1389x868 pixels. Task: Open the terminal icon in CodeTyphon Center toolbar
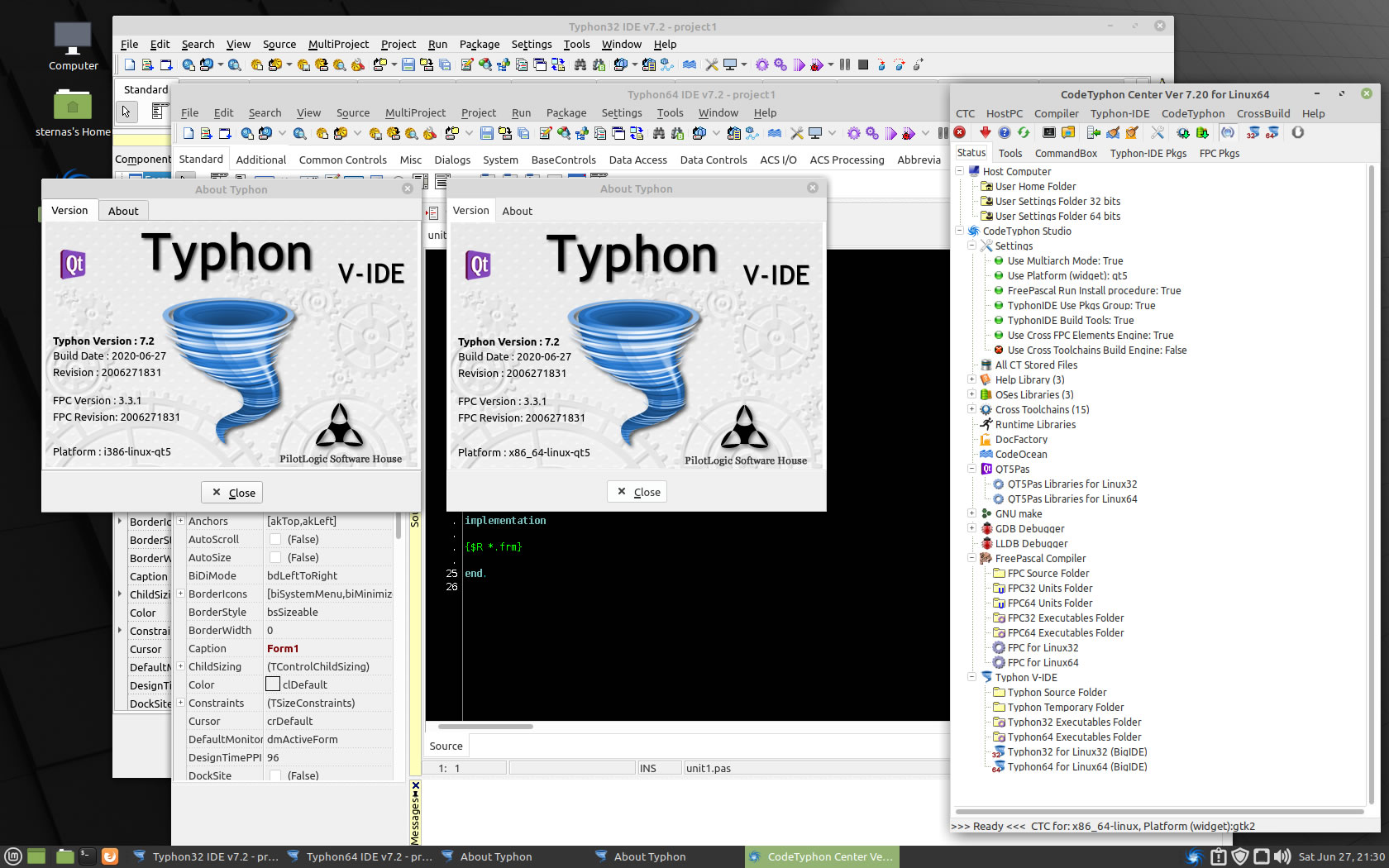[x=1049, y=132]
